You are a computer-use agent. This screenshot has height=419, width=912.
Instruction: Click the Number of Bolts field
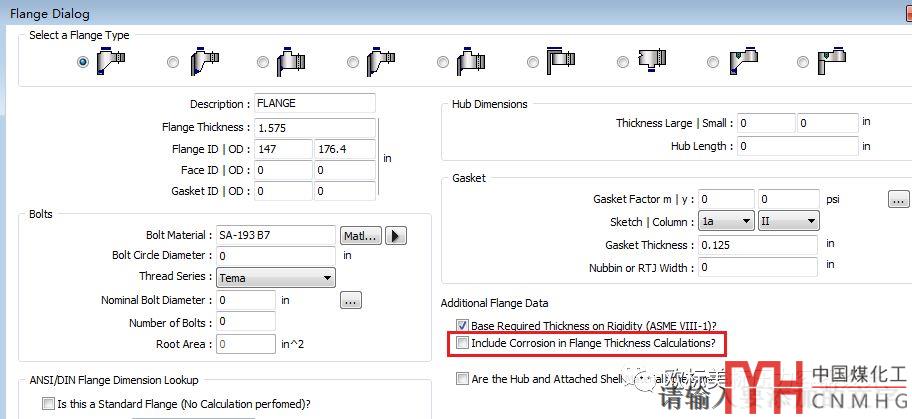pyautogui.click(x=245, y=322)
